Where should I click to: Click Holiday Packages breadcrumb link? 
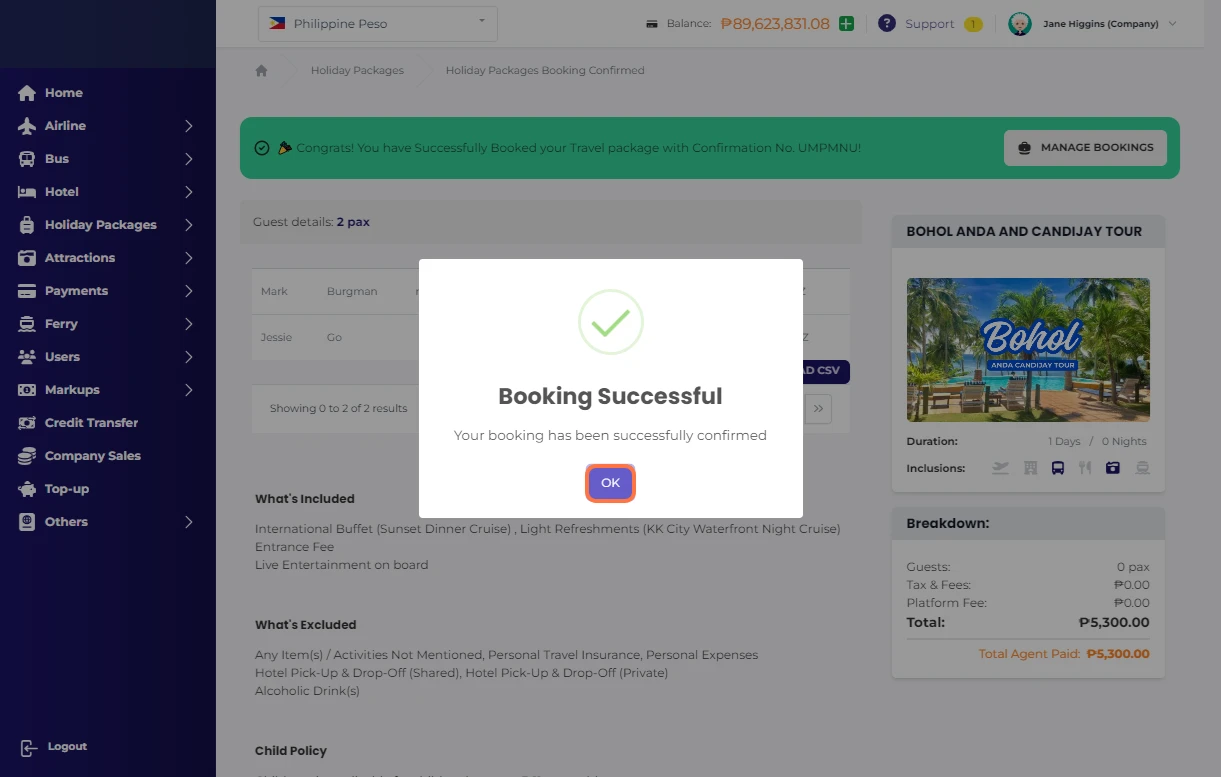[357, 71]
